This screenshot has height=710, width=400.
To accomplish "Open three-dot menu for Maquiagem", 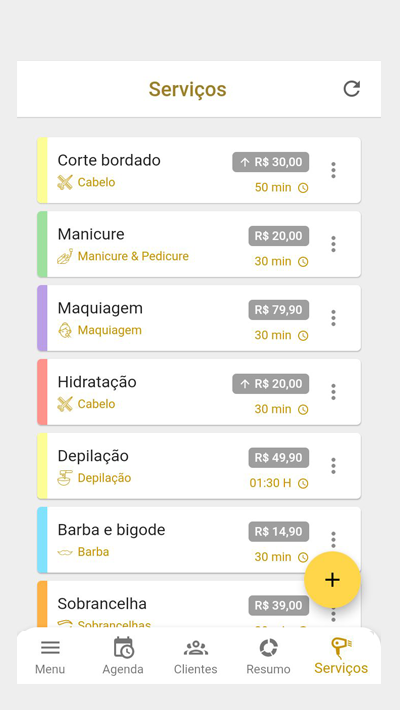I will pos(333,318).
